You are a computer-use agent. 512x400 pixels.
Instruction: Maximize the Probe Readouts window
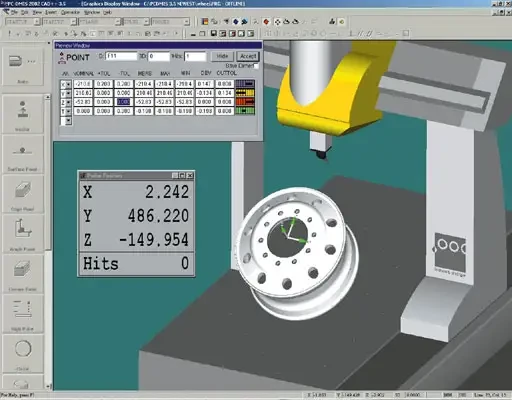pyautogui.click(x=182, y=175)
